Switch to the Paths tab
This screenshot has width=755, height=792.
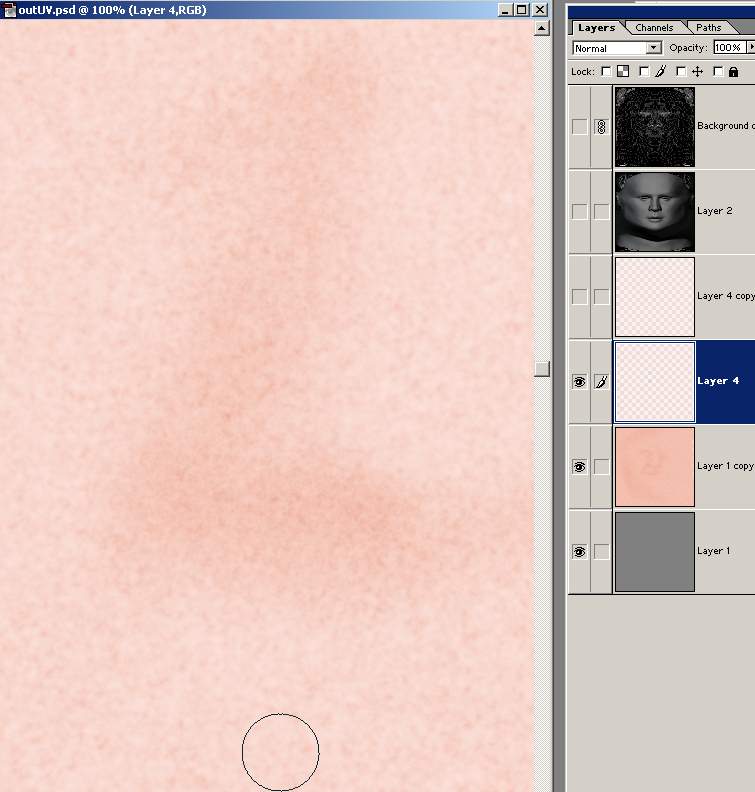(x=709, y=28)
